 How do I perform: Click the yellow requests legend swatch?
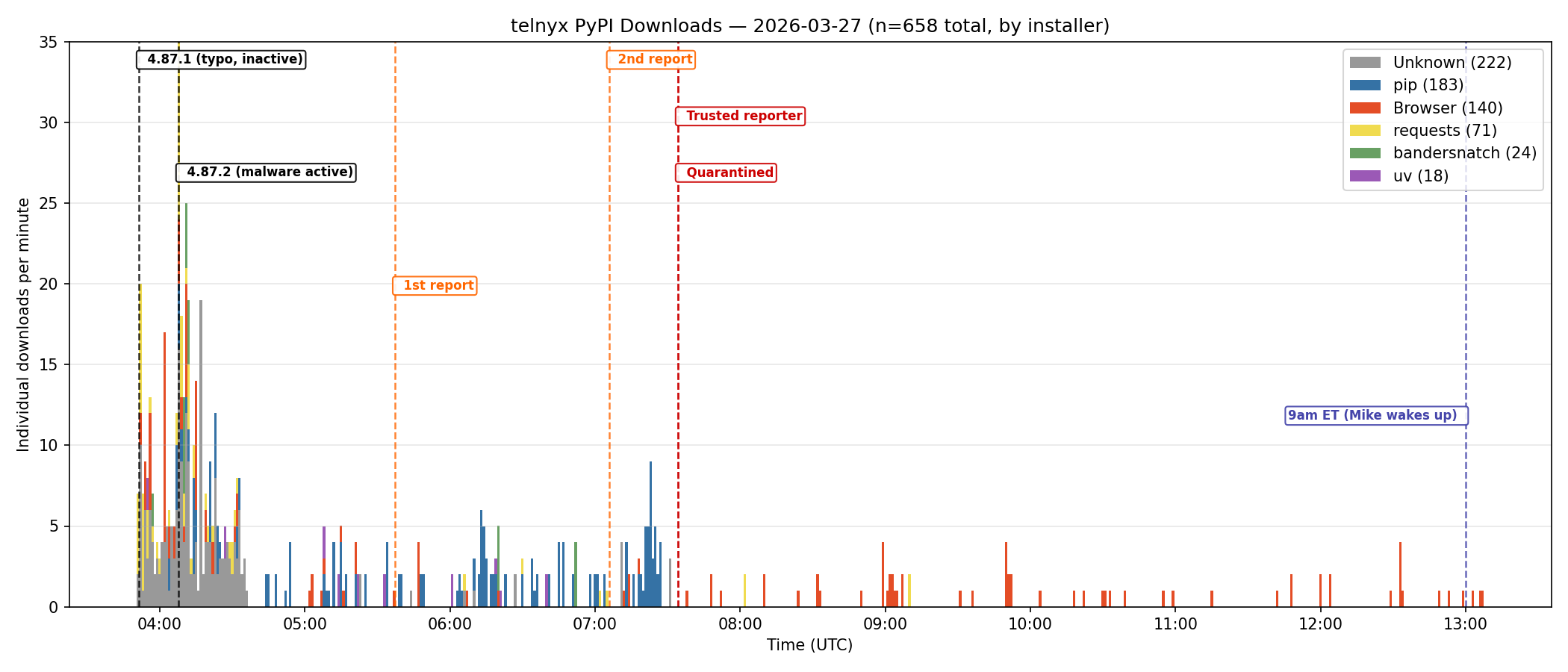click(1364, 130)
